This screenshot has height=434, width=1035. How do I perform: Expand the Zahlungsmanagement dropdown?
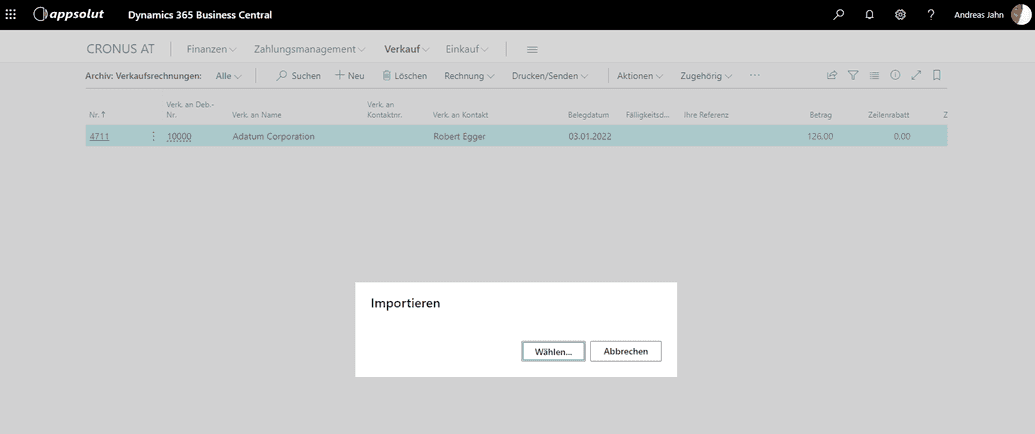pos(309,49)
